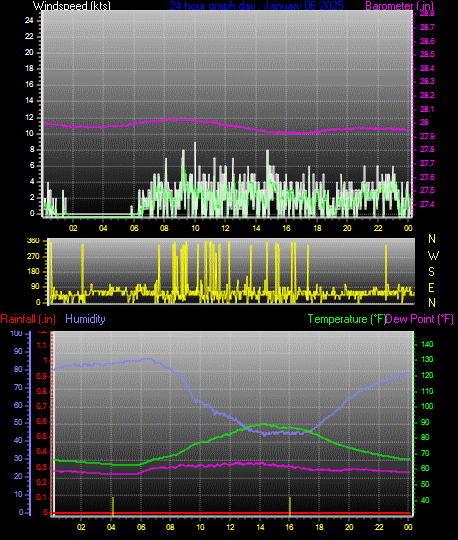Viewport: 458px width, 540px height.
Task: Click the 28.5 barometer axis value
Action: tap(427, 54)
